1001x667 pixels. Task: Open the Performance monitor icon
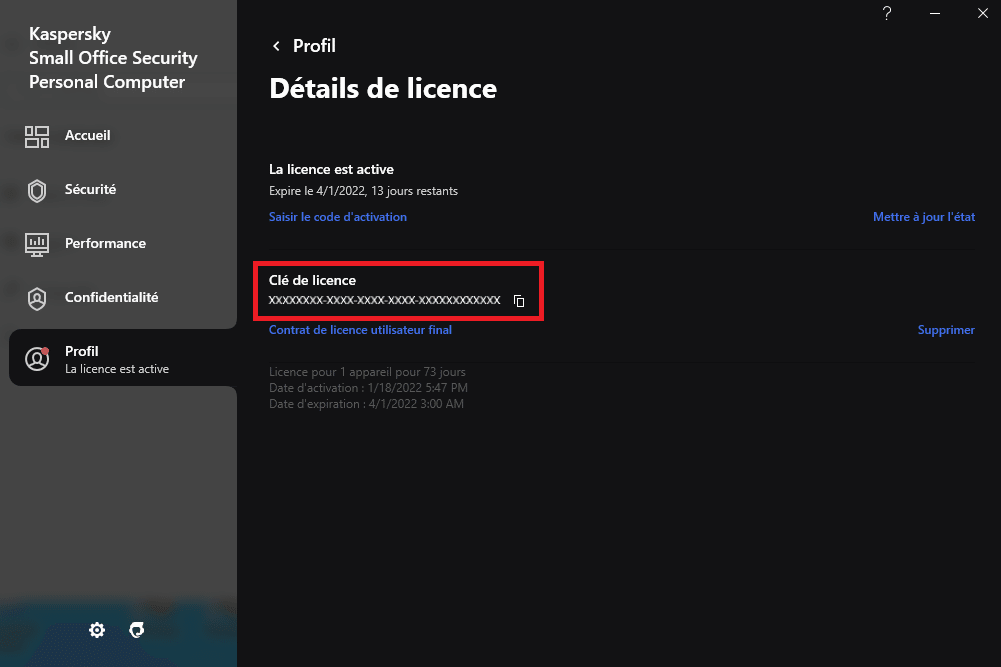tap(37, 244)
